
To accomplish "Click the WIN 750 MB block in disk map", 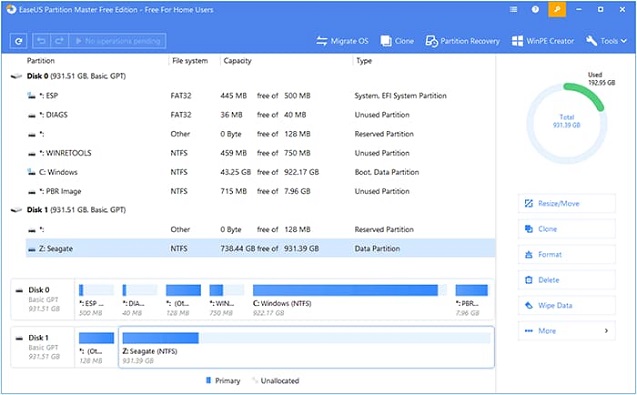I will coord(226,300).
